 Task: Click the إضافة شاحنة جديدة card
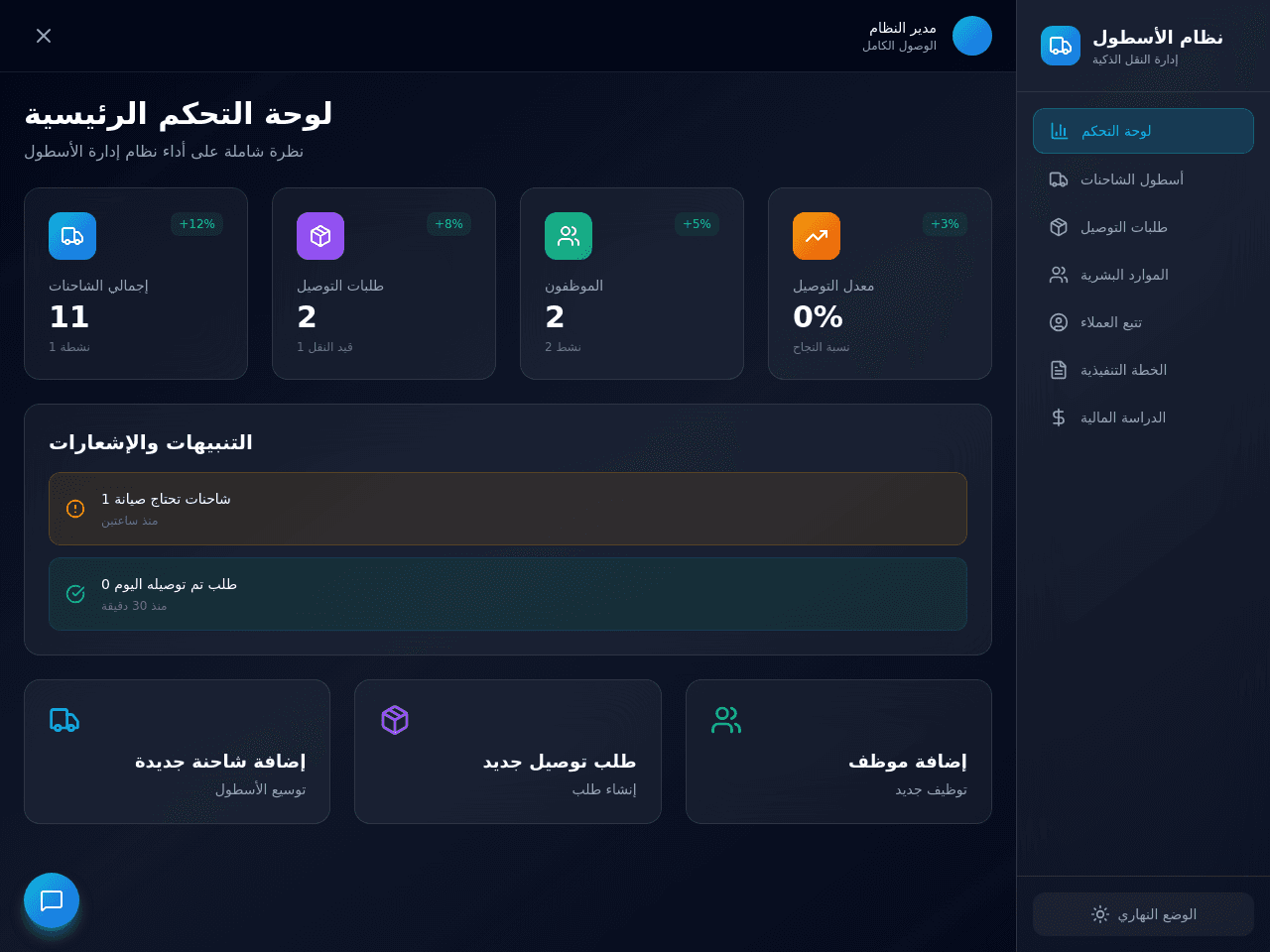177,752
